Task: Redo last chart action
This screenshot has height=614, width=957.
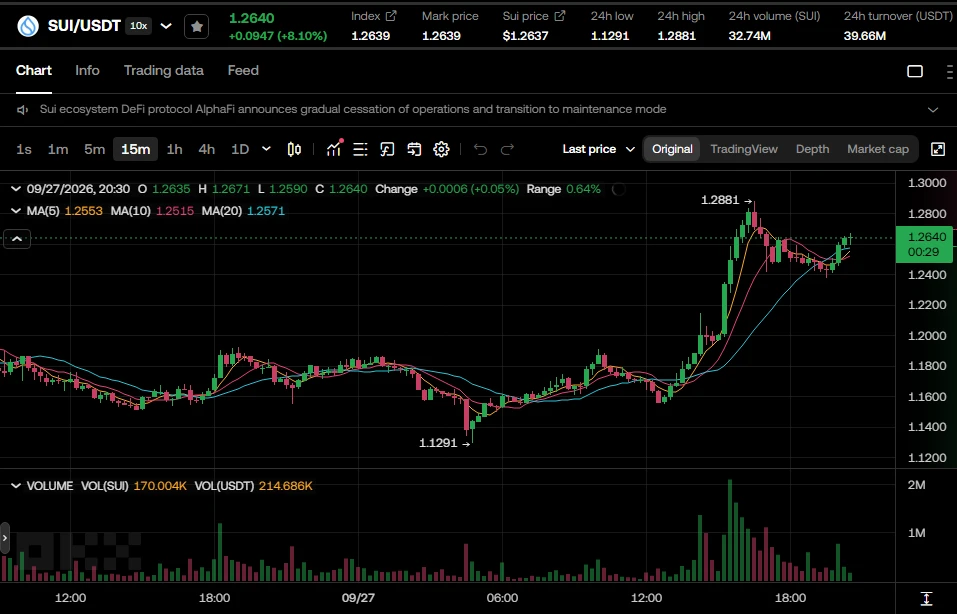Action: pos(507,149)
